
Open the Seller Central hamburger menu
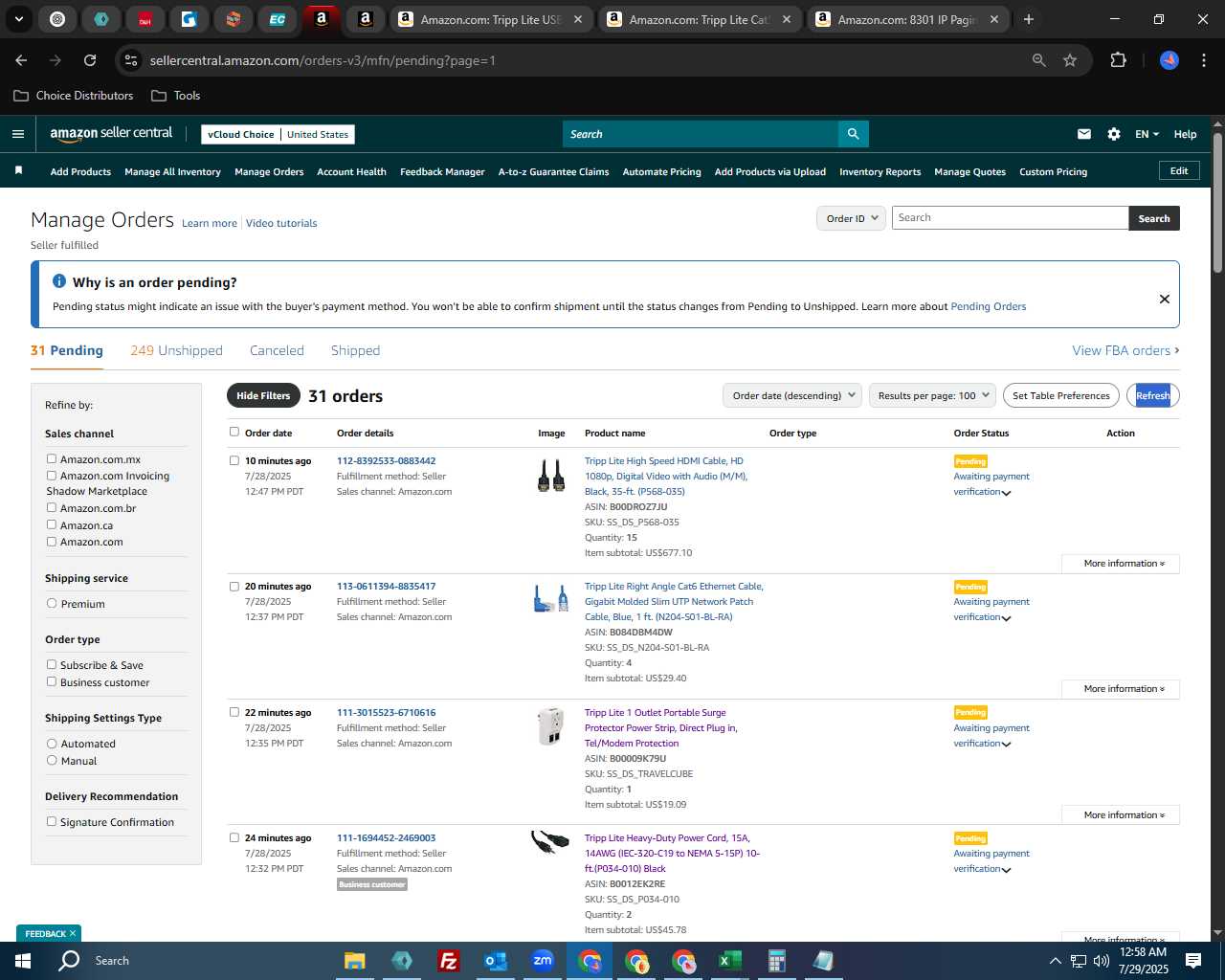[x=17, y=134]
